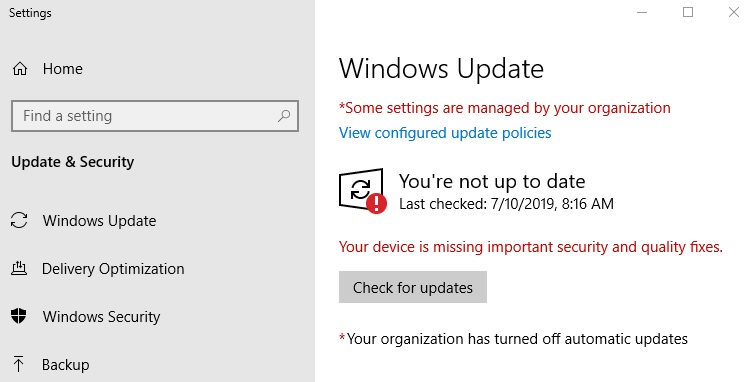Image resolution: width=744 pixels, height=382 pixels.
Task: Go to the Home settings page
Action: point(63,69)
